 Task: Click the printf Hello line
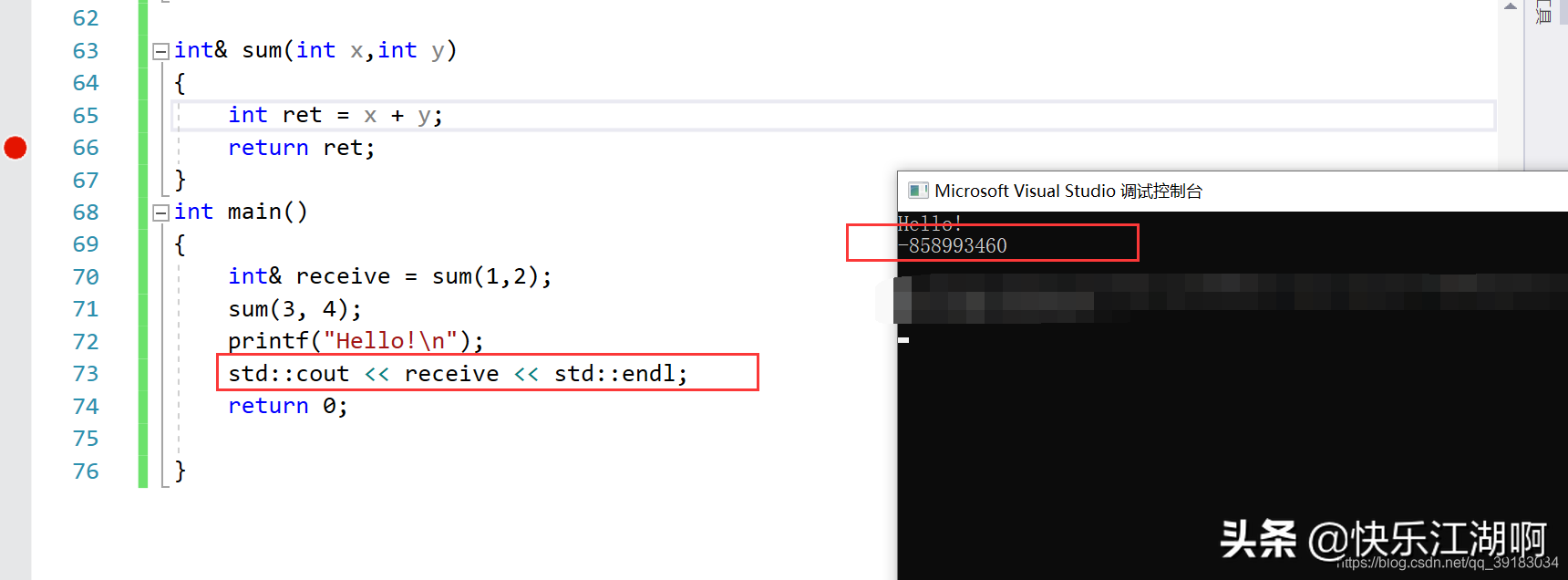tap(356, 341)
